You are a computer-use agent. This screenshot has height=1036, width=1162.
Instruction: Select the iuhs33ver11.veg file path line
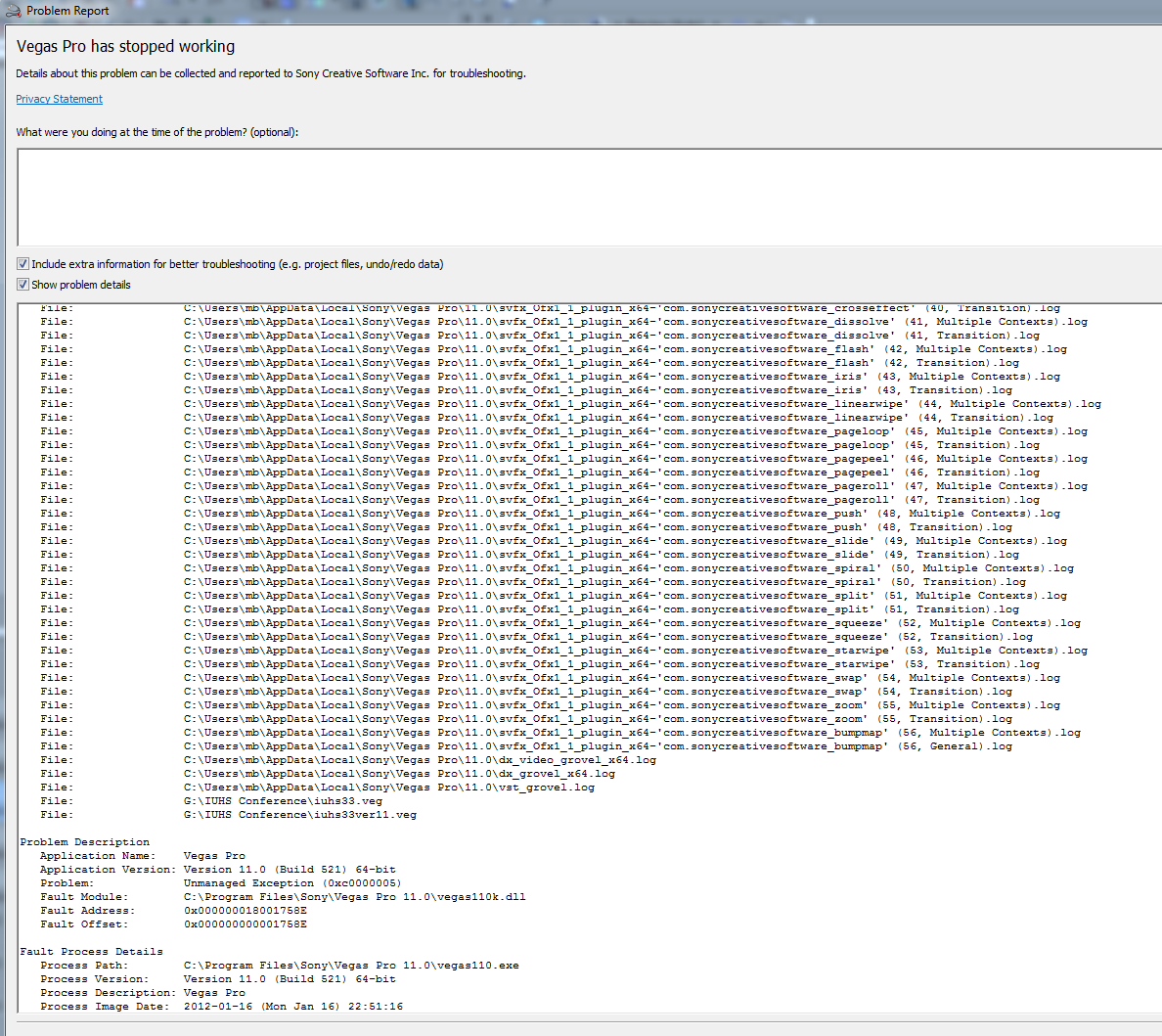[x=228, y=815]
